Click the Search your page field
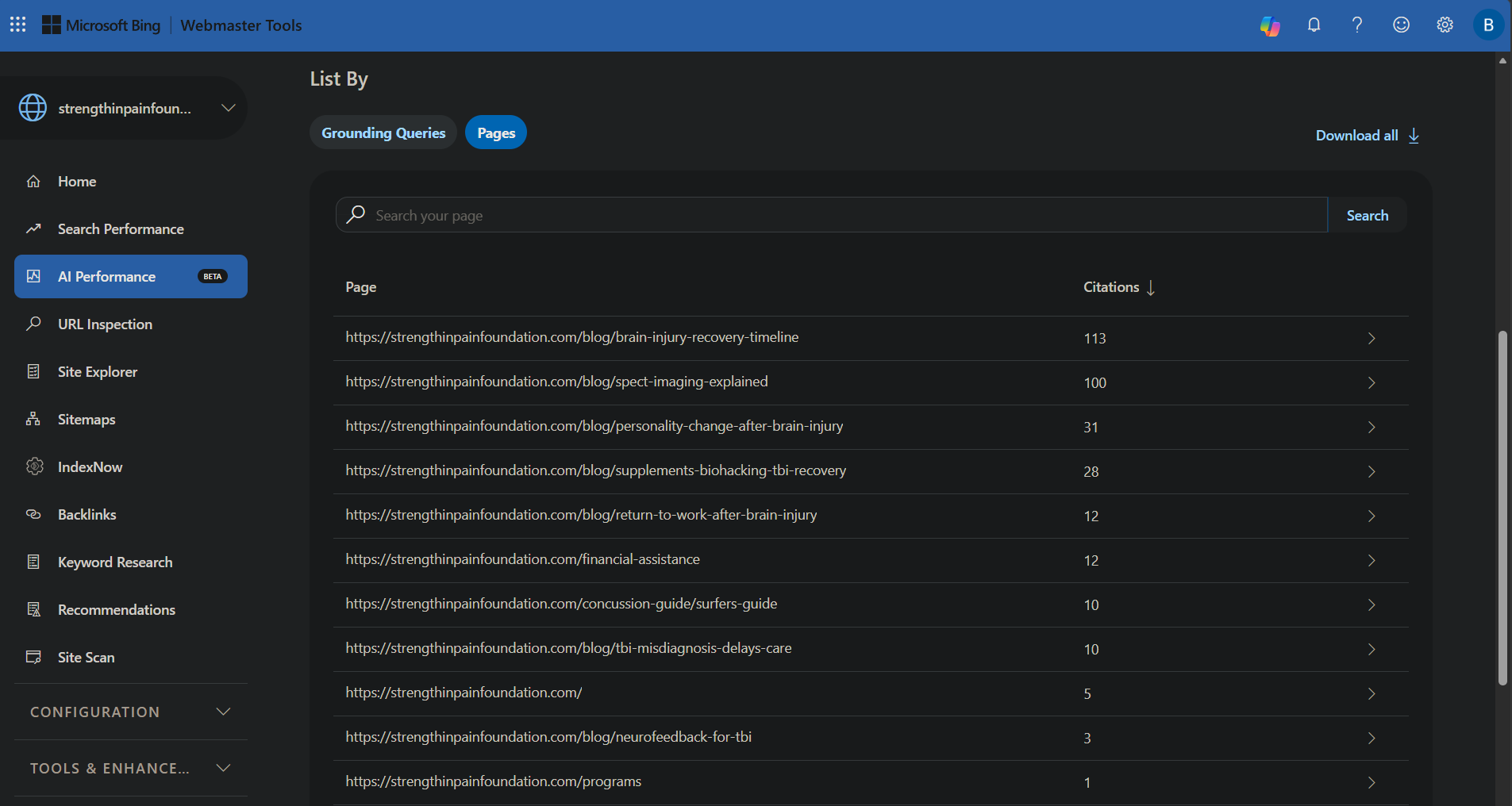Screen dimensions: 1512x806 click(x=832, y=215)
